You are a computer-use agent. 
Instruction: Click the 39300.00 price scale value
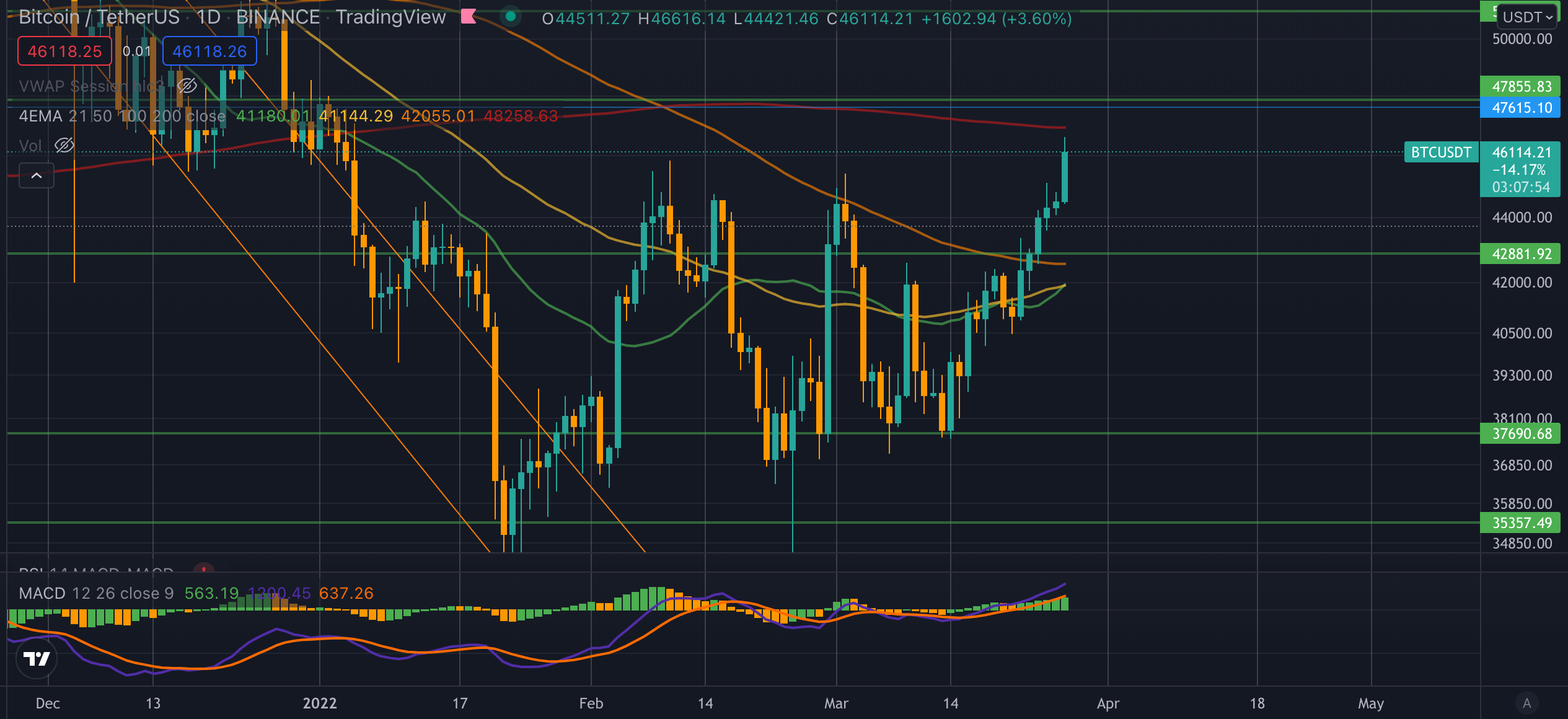click(1522, 376)
